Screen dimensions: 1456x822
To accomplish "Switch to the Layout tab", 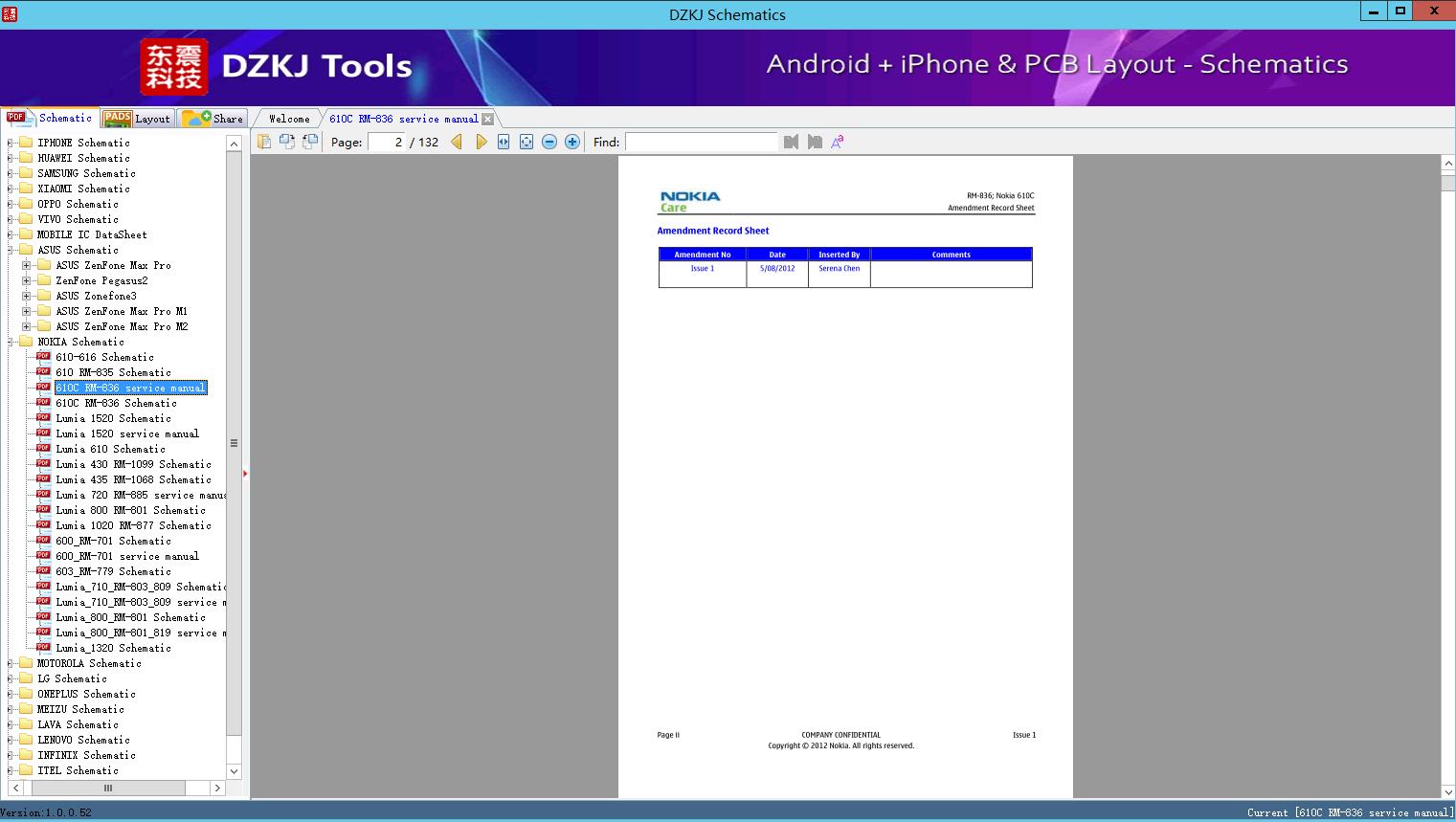I will pyautogui.click(x=137, y=119).
